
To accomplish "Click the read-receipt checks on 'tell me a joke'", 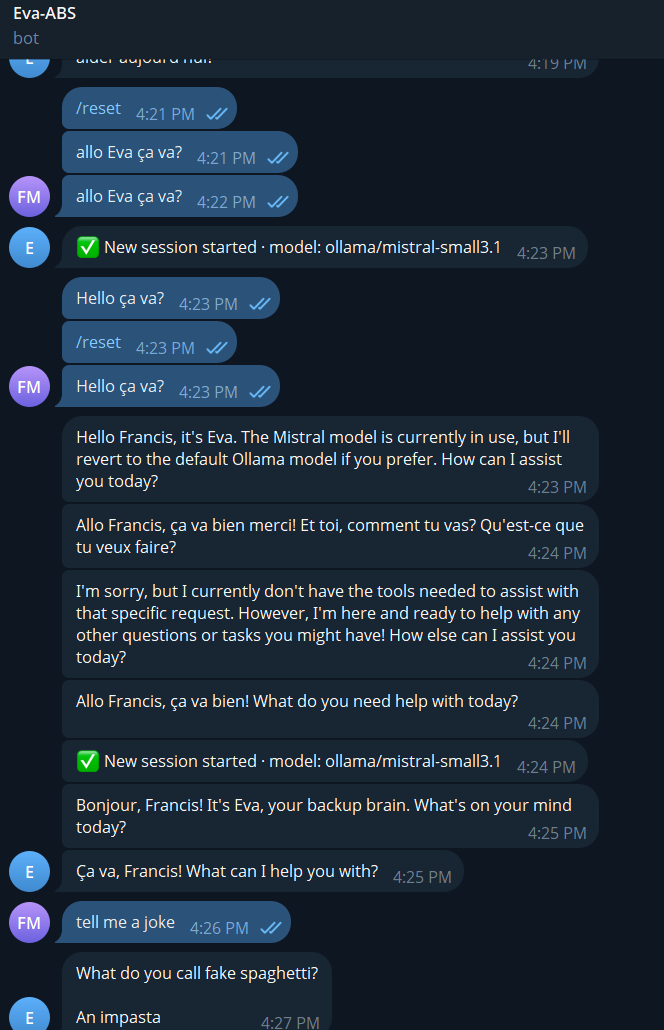I will (x=271, y=928).
